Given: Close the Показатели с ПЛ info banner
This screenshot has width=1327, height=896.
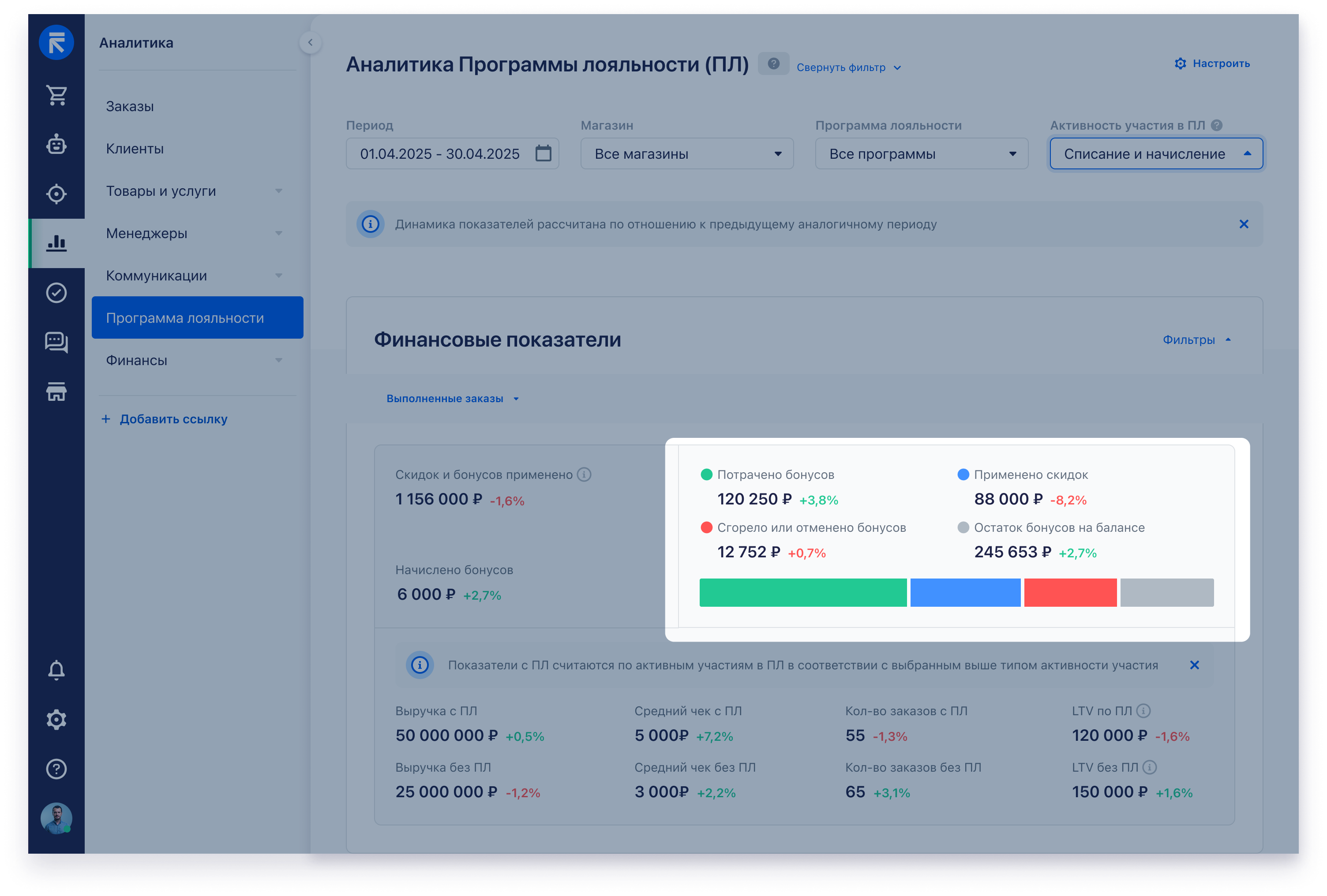Looking at the screenshot, I should (x=1194, y=665).
